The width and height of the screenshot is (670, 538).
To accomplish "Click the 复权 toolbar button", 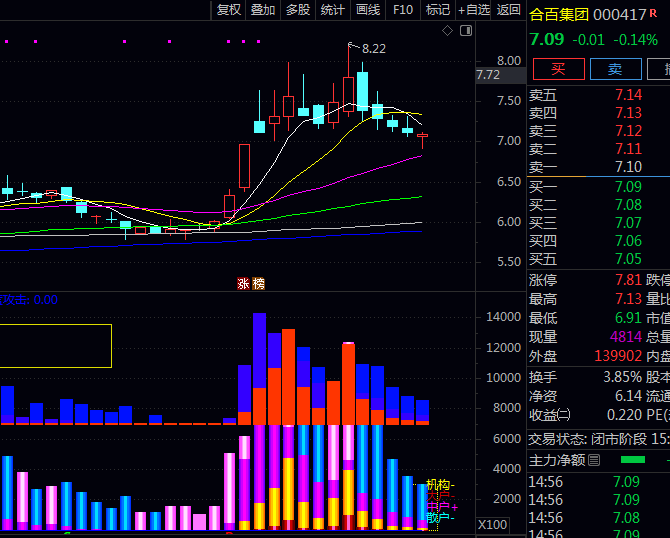I will (x=229, y=10).
